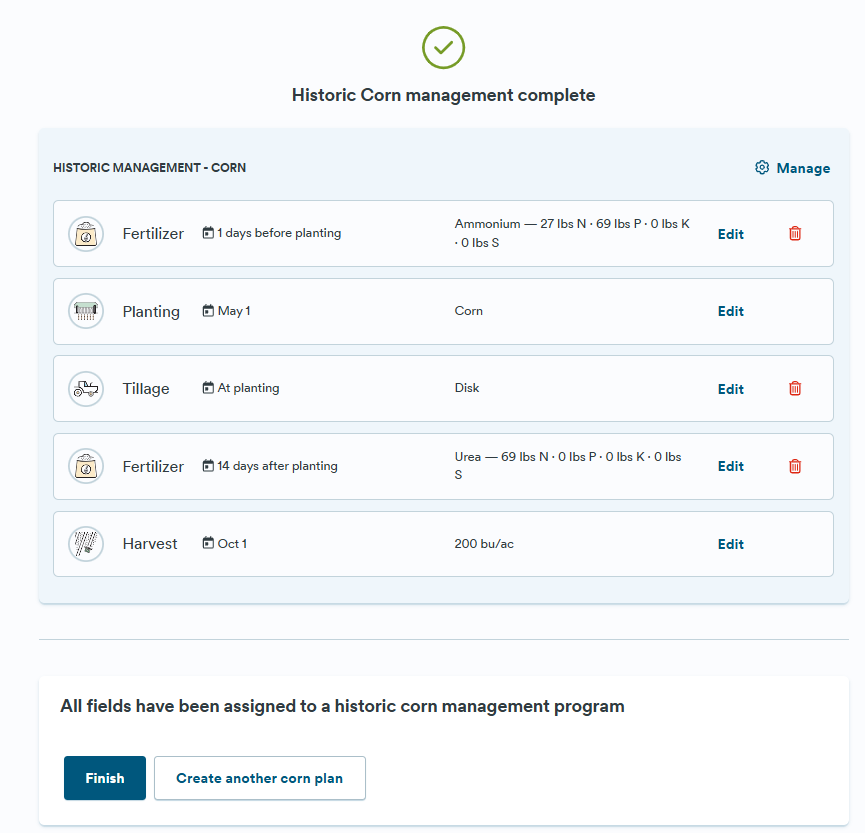Delete the Tillage disk entry
865x833 pixels.
795,389
